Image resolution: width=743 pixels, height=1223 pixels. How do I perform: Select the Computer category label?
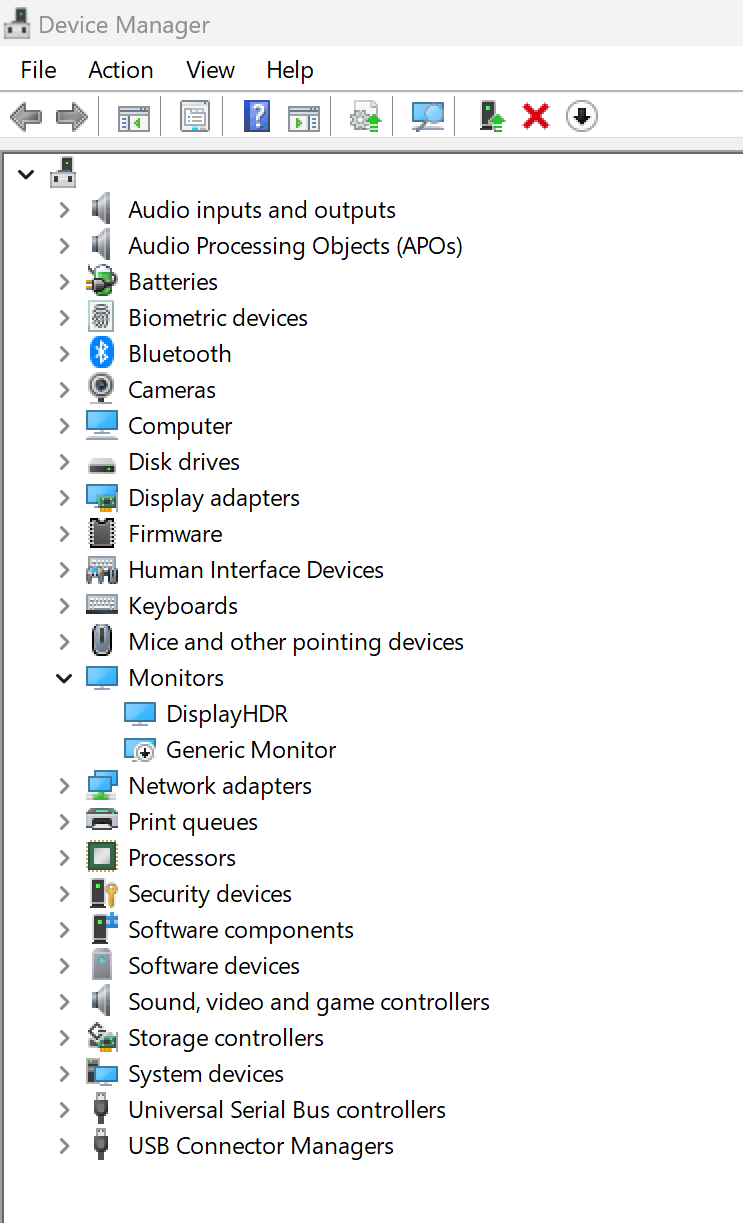(x=180, y=426)
